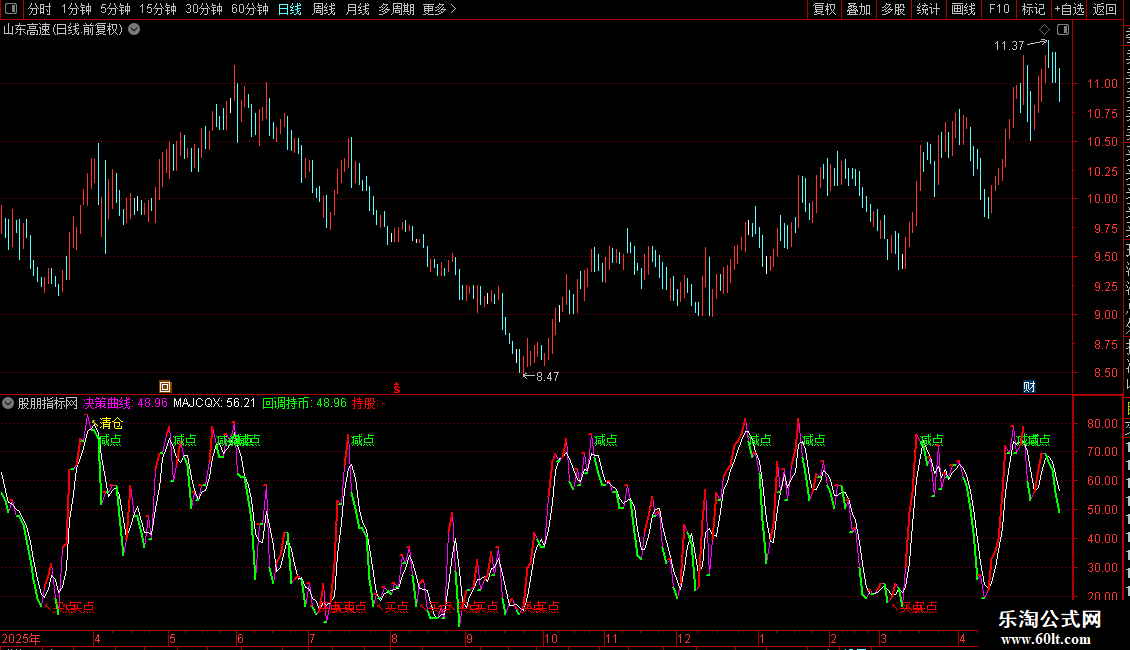
Task: Click month 7 on the time axis
Action: coord(312,638)
